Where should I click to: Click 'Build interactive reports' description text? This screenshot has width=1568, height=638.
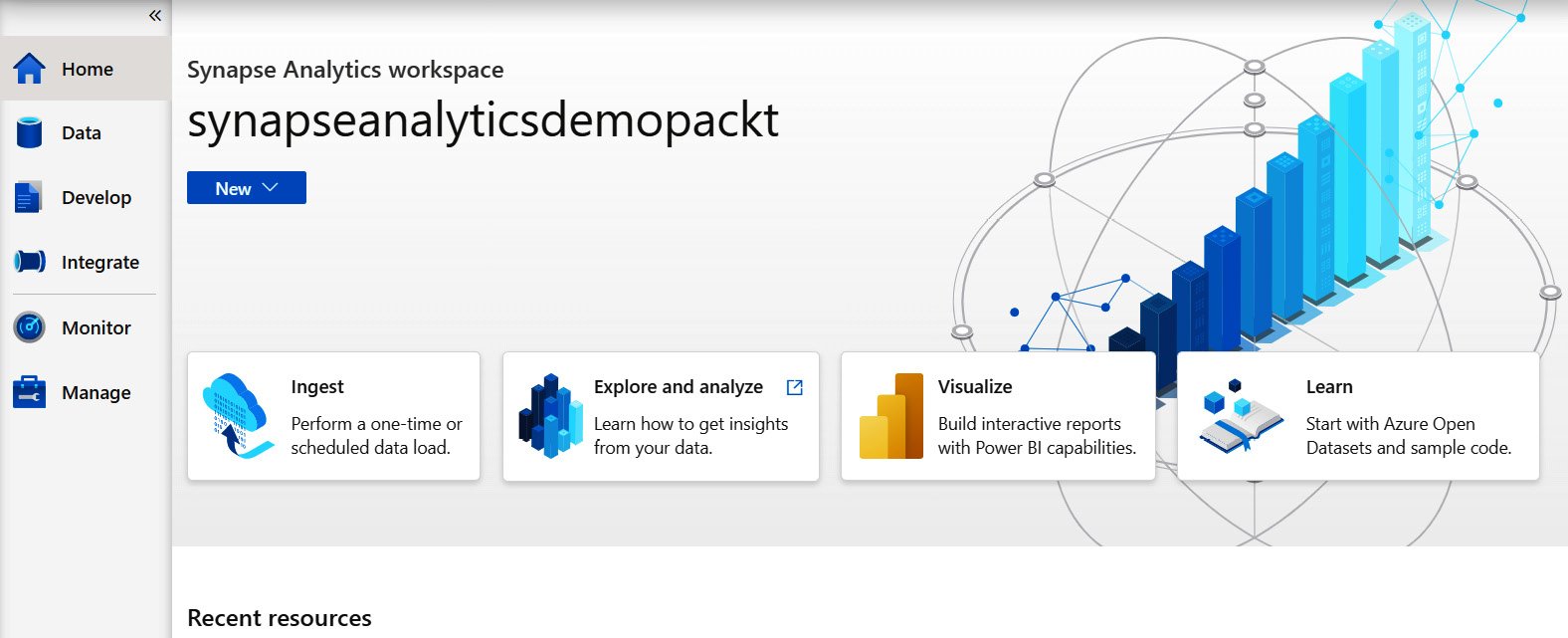point(1037,436)
